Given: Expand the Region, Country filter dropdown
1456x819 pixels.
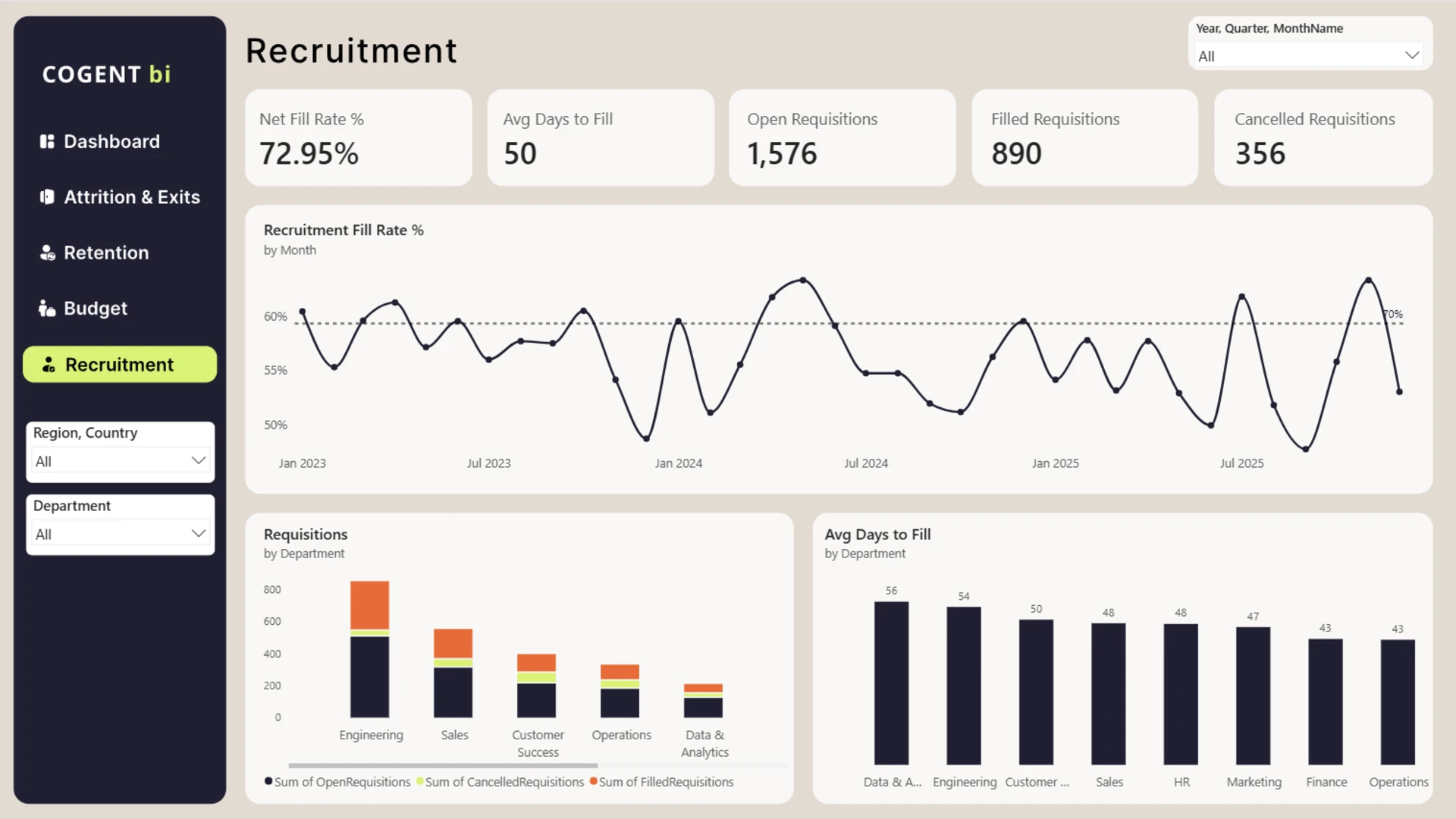Looking at the screenshot, I should [x=120, y=461].
